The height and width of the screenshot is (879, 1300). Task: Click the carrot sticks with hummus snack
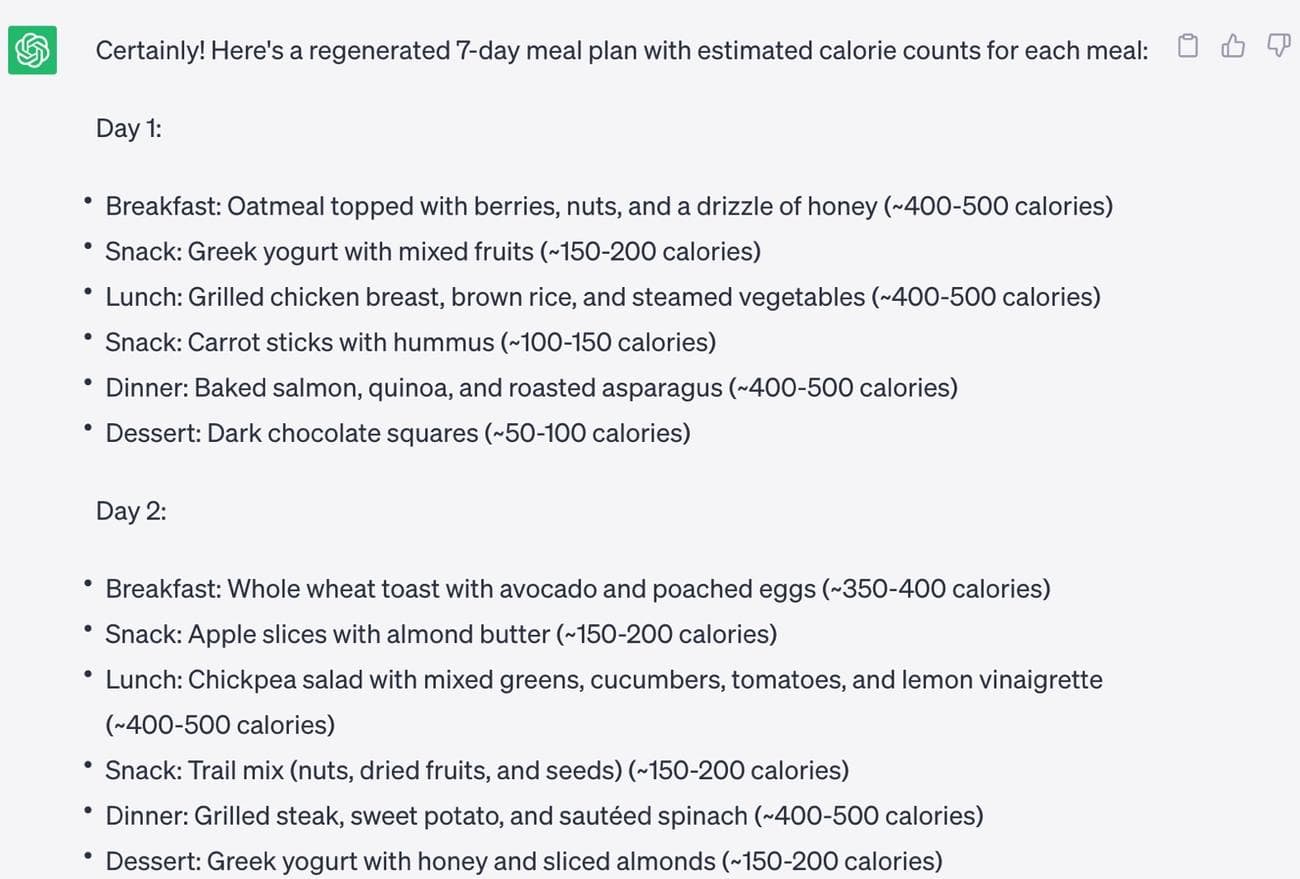(410, 342)
